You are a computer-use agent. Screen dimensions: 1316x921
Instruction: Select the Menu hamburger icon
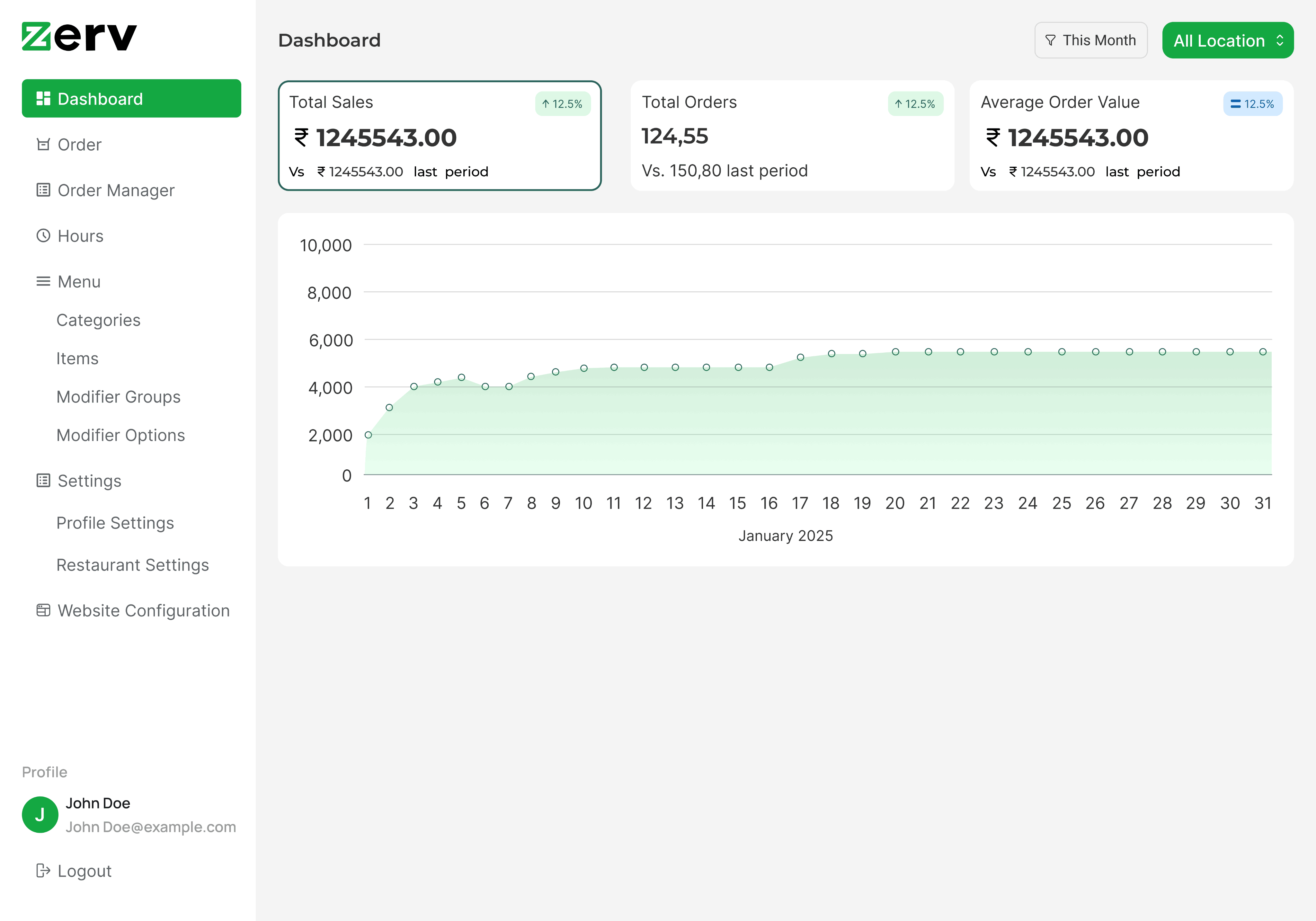pos(43,281)
